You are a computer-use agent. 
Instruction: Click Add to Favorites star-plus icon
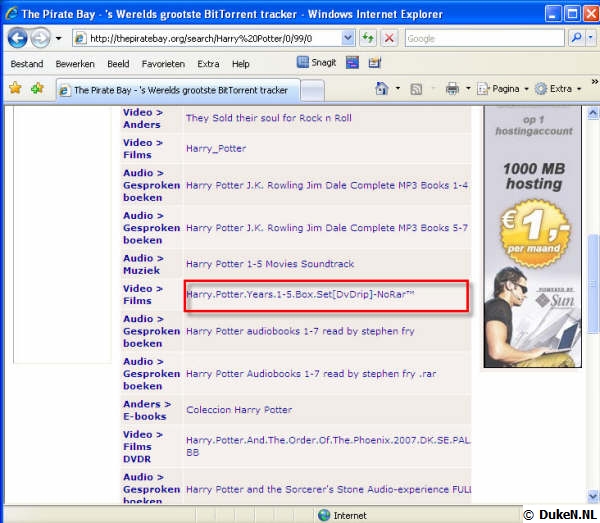[x=38, y=88]
